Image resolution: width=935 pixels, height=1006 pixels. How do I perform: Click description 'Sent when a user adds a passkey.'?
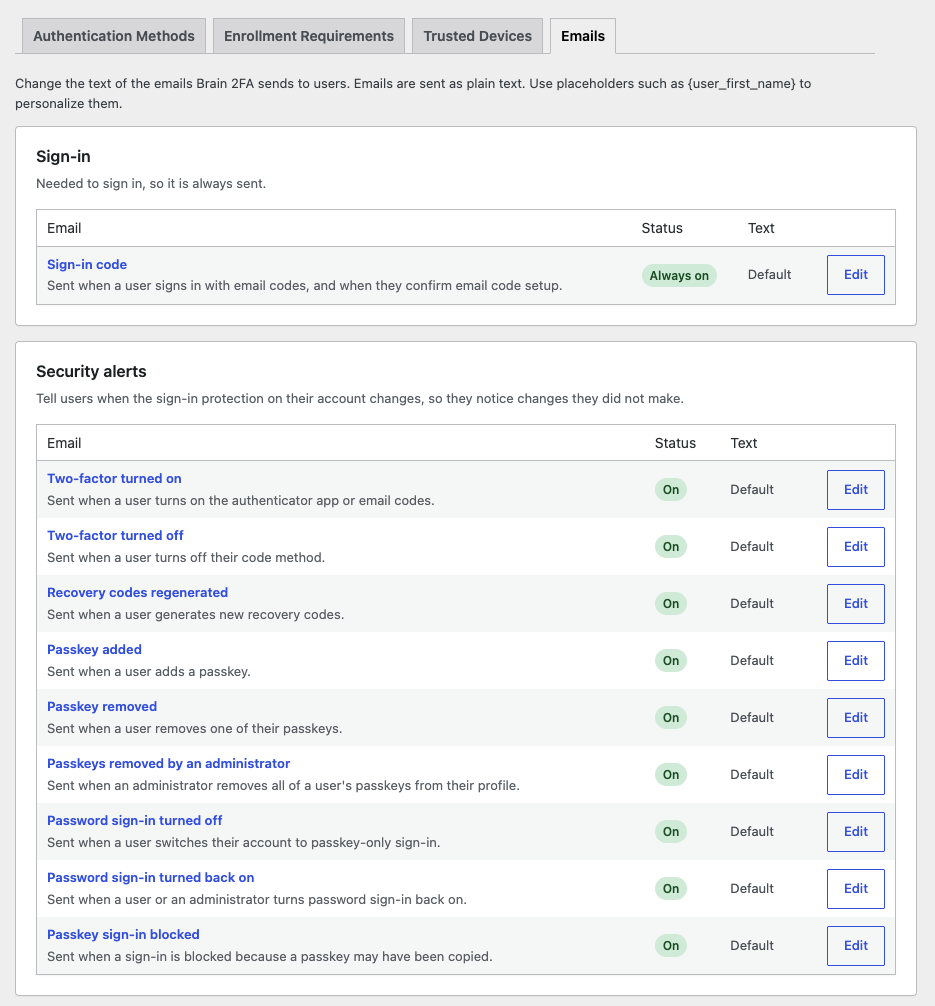(149, 672)
